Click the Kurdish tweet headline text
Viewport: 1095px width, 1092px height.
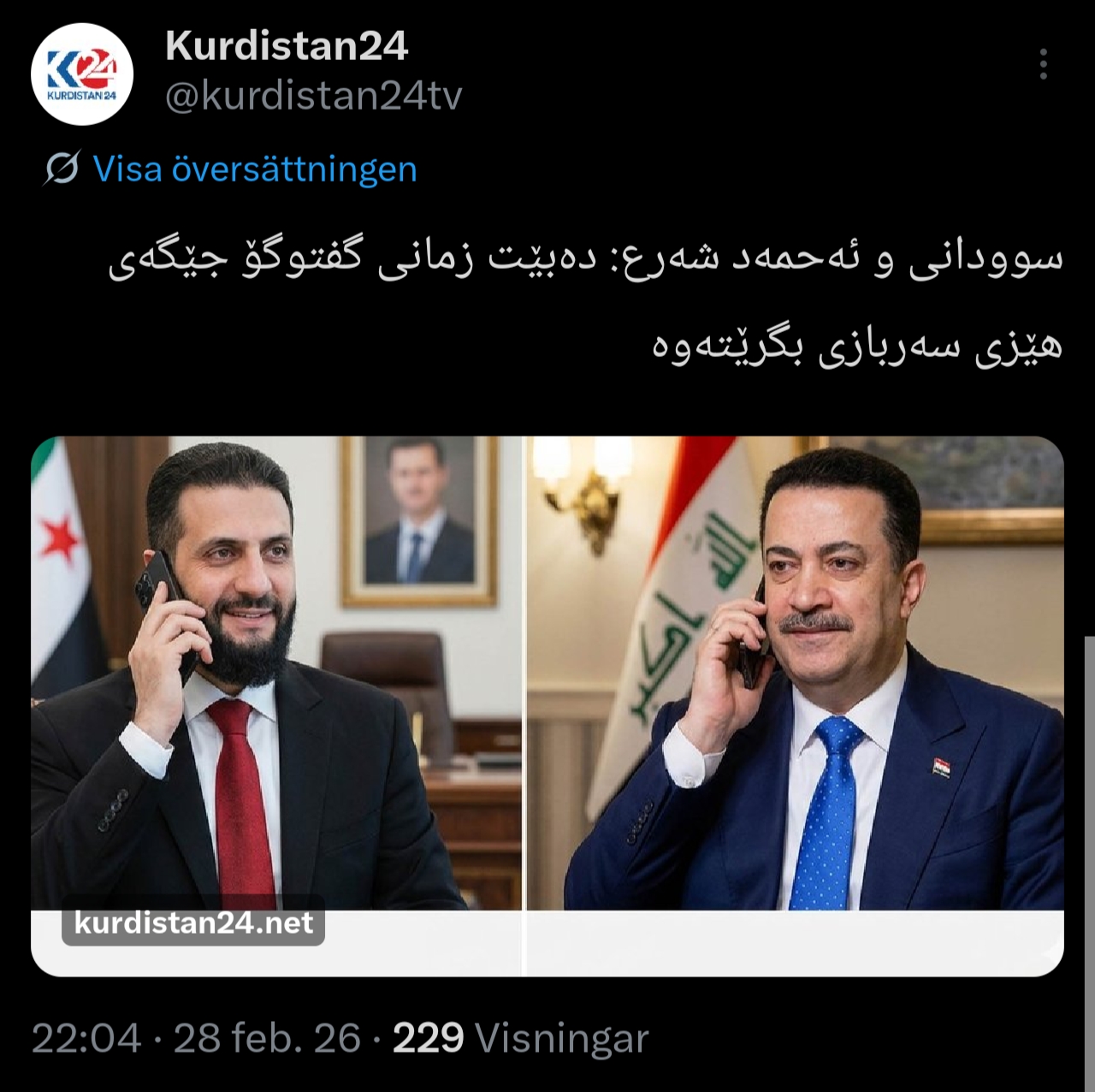[583, 302]
